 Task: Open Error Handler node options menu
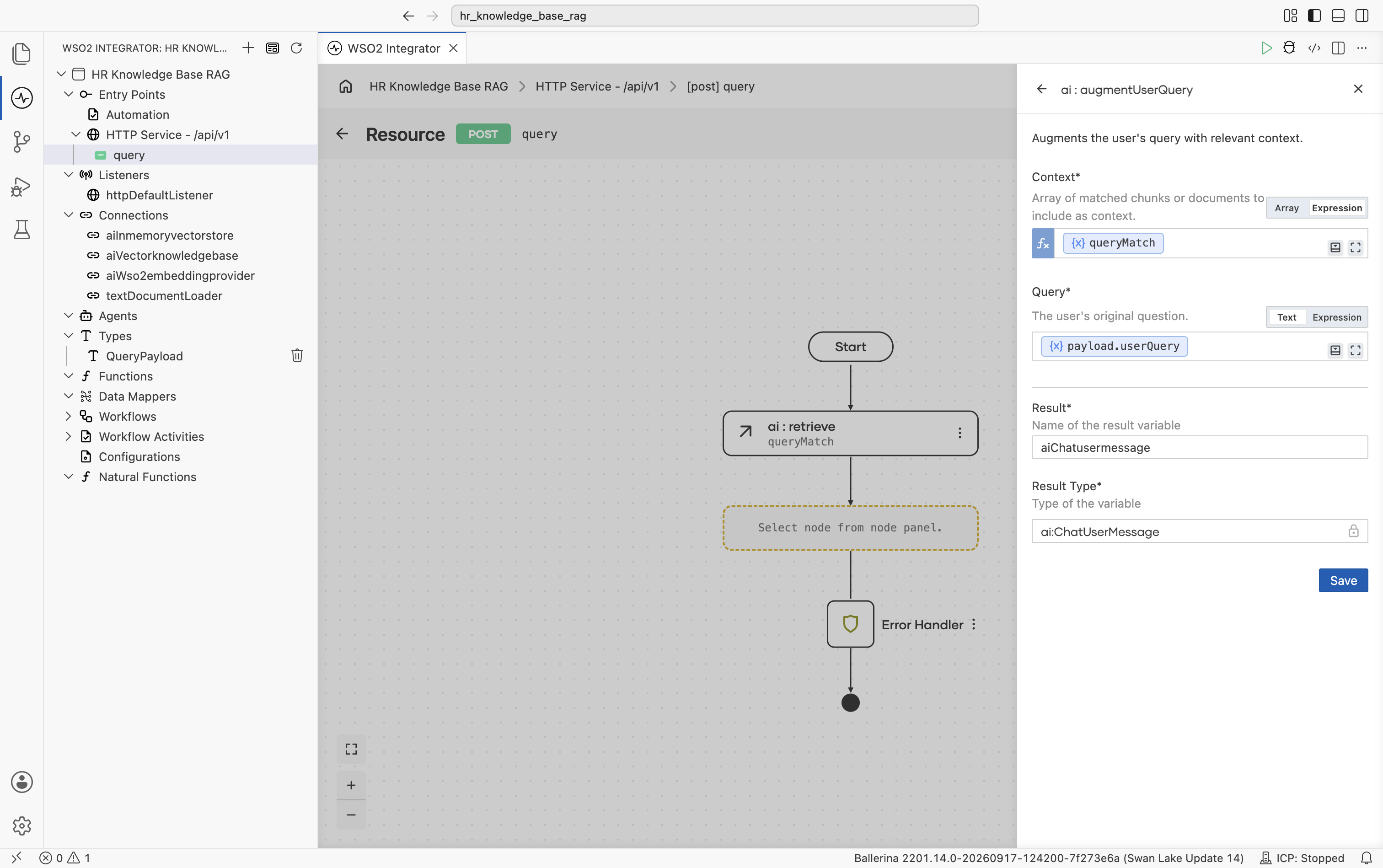tap(974, 624)
